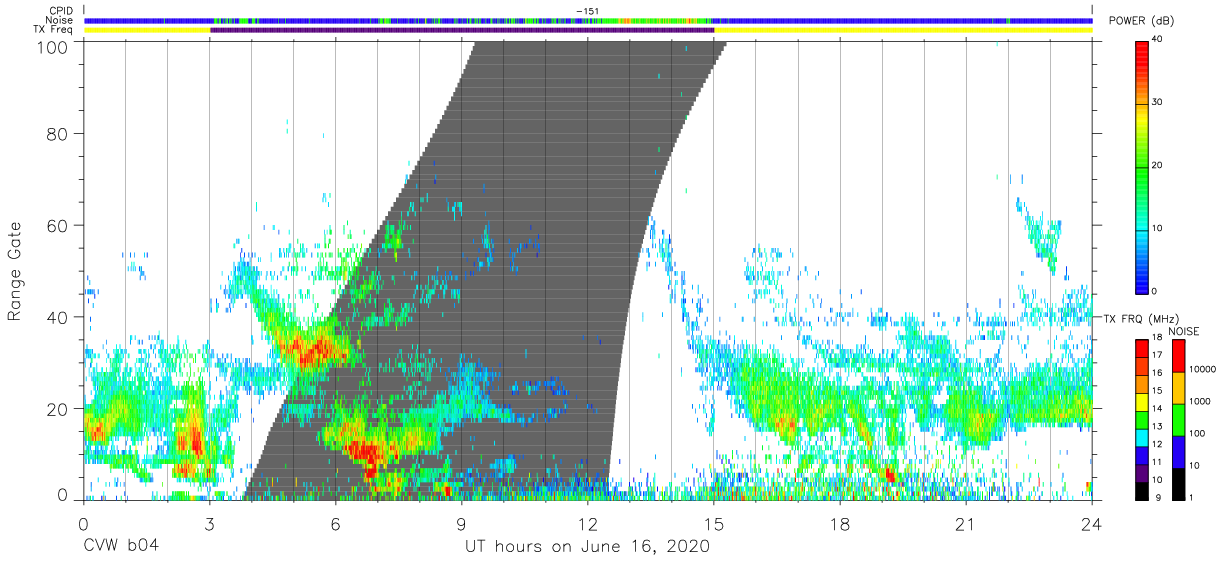
Task: Click the purple segment of top TX Freq bar
Action: 462,30
